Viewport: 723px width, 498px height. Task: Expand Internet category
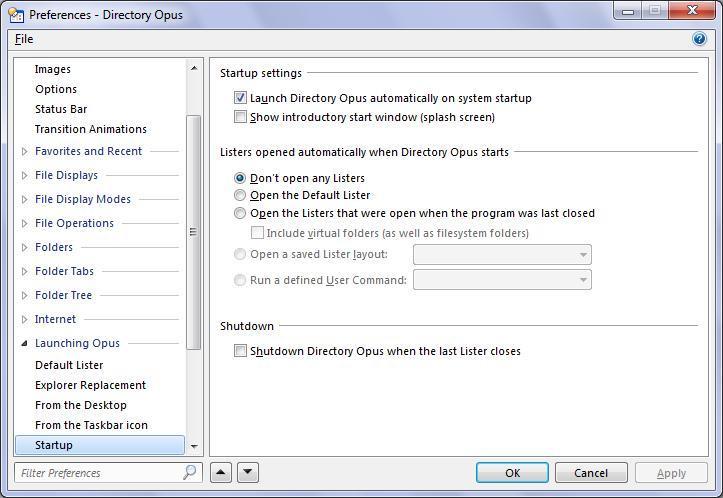pos(24,319)
